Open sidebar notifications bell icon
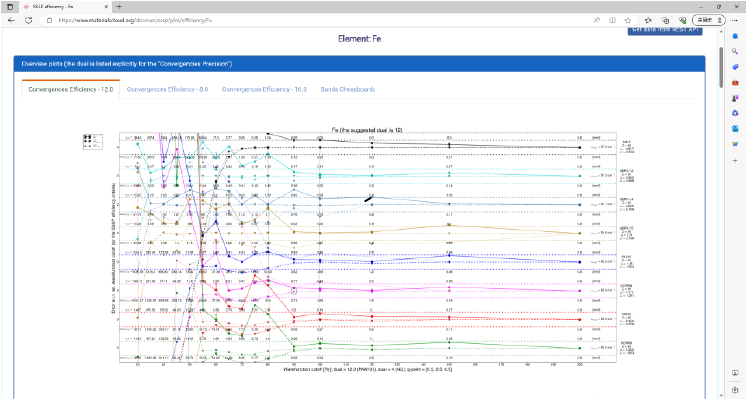The image size is (746, 399). click(x=735, y=37)
